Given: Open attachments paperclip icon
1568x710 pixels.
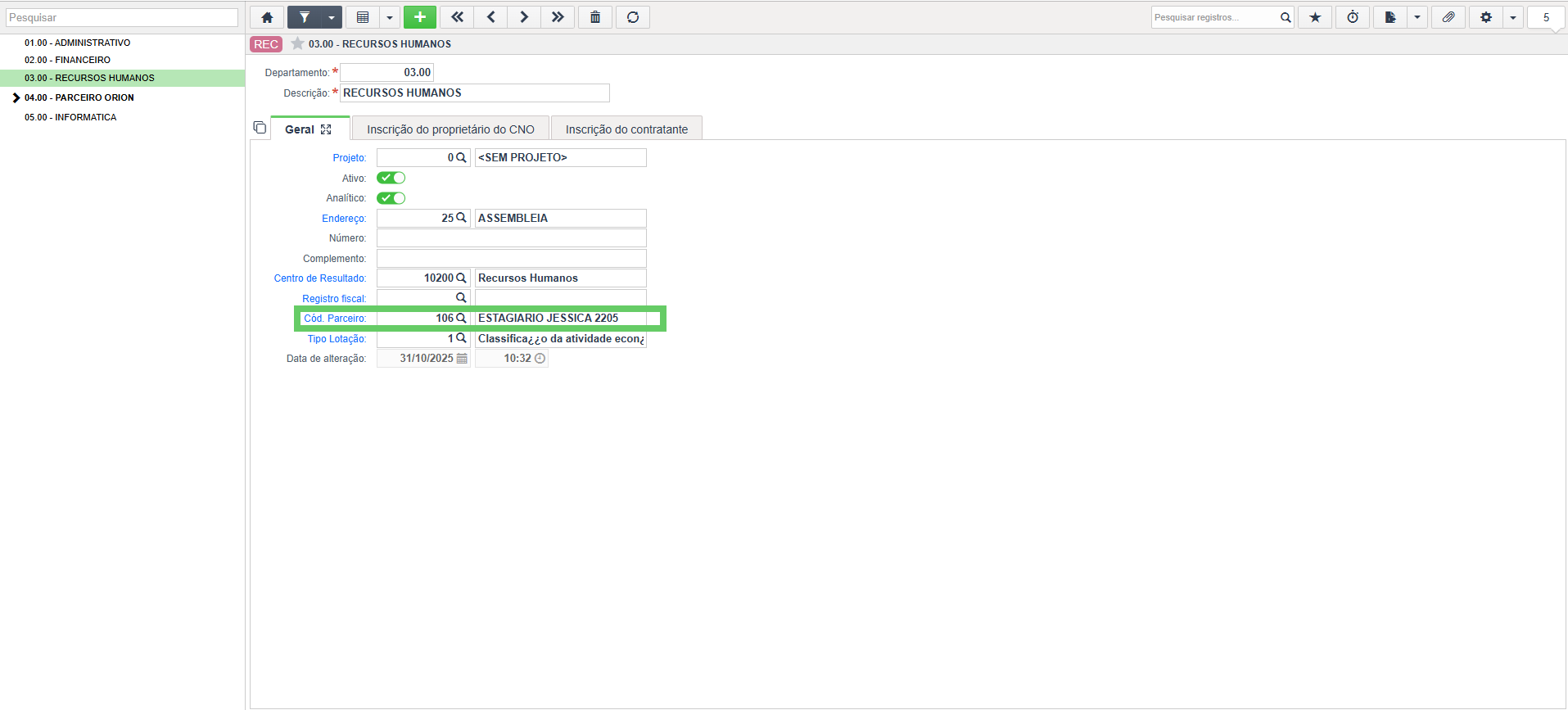Looking at the screenshot, I should 1448,17.
